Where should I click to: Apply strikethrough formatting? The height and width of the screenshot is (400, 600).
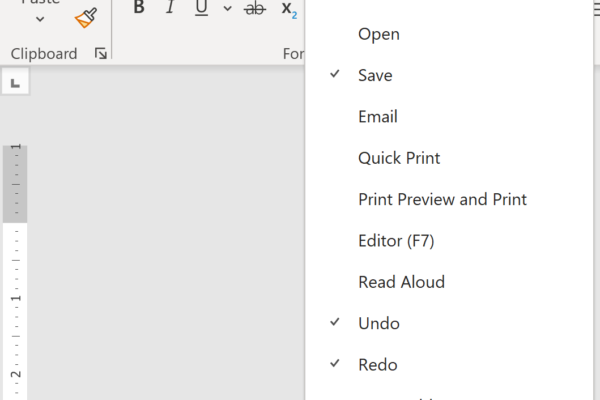(x=254, y=8)
